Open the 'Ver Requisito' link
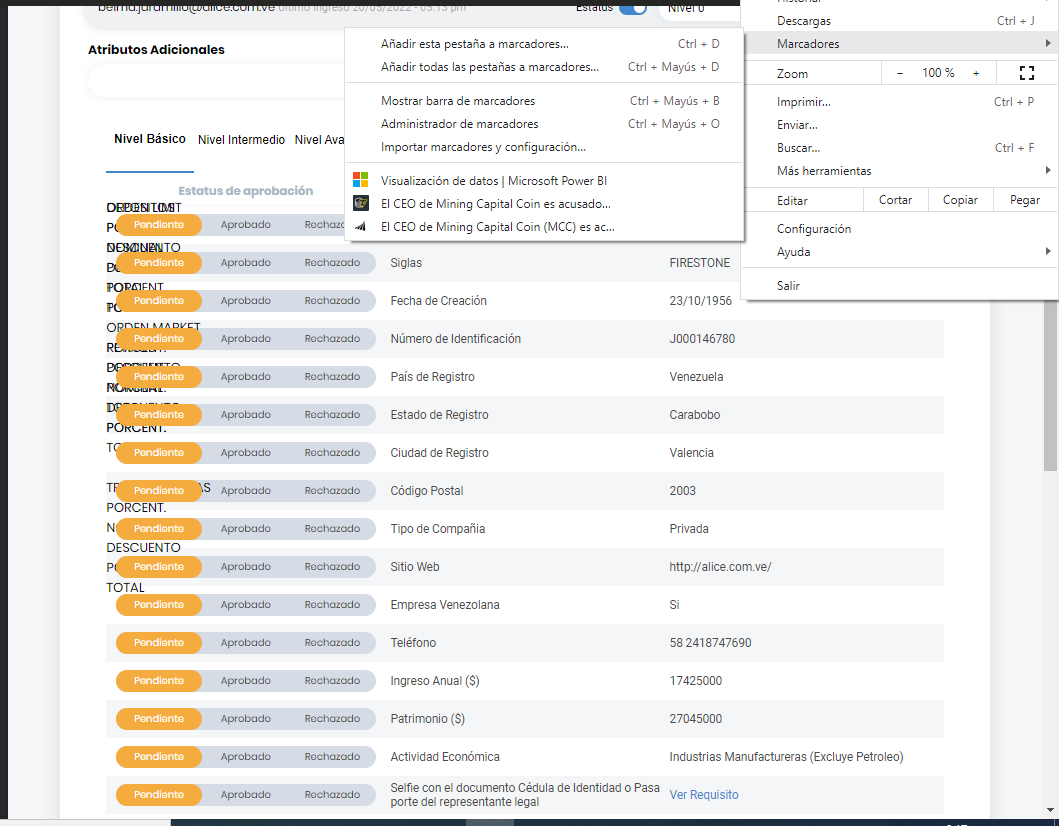1059x826 pixels. (704, 795)
